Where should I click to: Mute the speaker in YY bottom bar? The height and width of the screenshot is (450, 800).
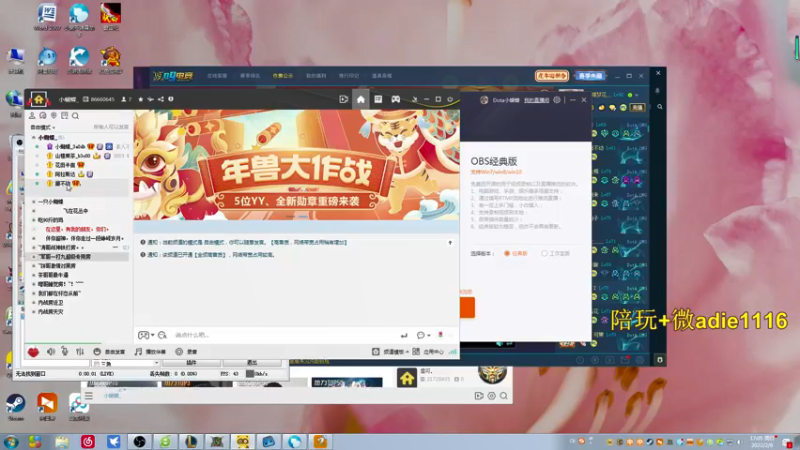[x=51, y=352]
